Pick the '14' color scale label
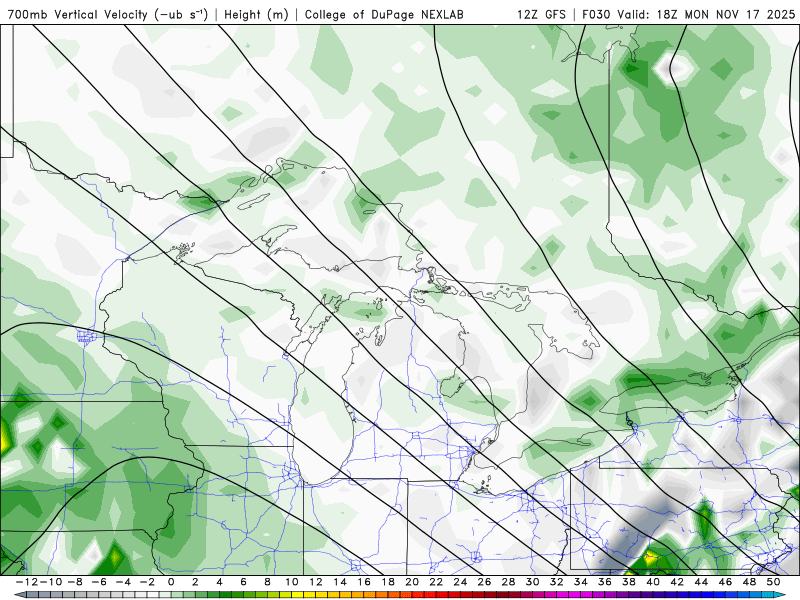Screen dimensions: 800x600 [x=340, y=582]
